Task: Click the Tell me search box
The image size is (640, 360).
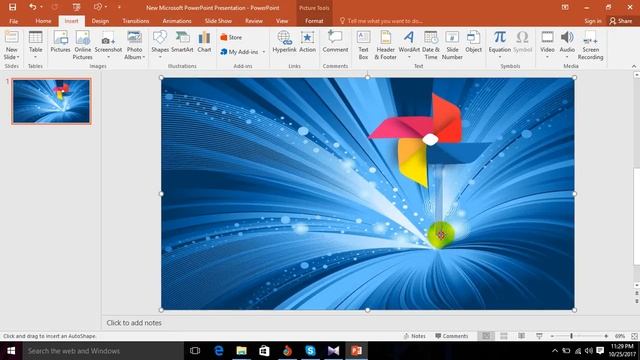Action: pos(381,21)
